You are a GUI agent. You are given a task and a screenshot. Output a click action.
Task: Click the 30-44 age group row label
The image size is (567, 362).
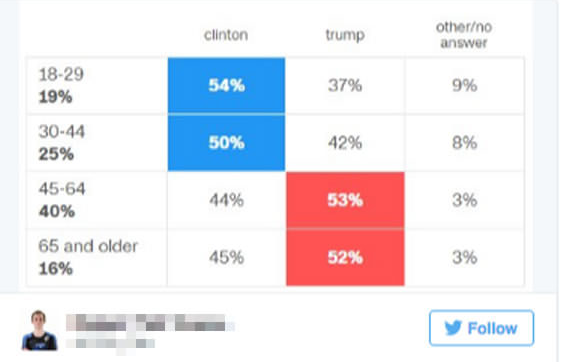coord(62,132)
